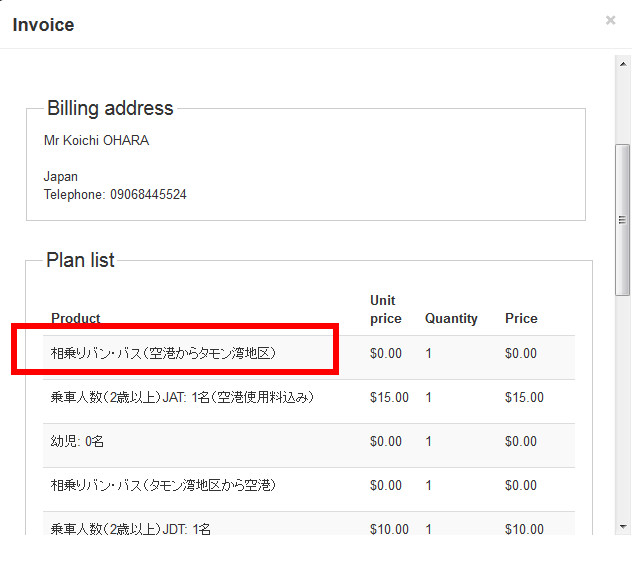This screenshot has height=561, width=632.
Task: Select the 相乗りバン・バス(タモン湾地区から空港) row
Action: click(163, 485)
